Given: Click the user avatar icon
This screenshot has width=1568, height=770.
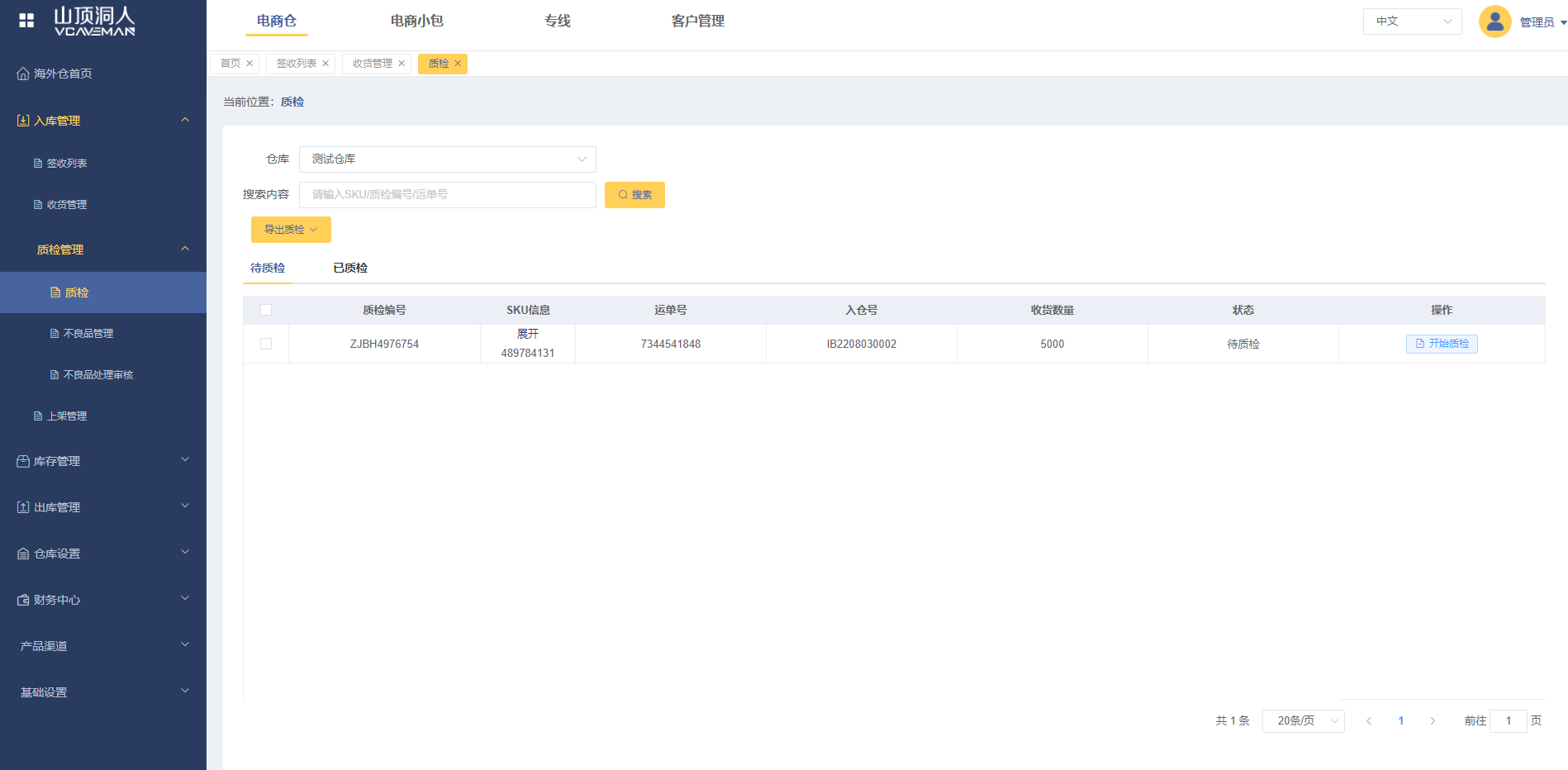Looking at the screenshot, I should 1494,21.
